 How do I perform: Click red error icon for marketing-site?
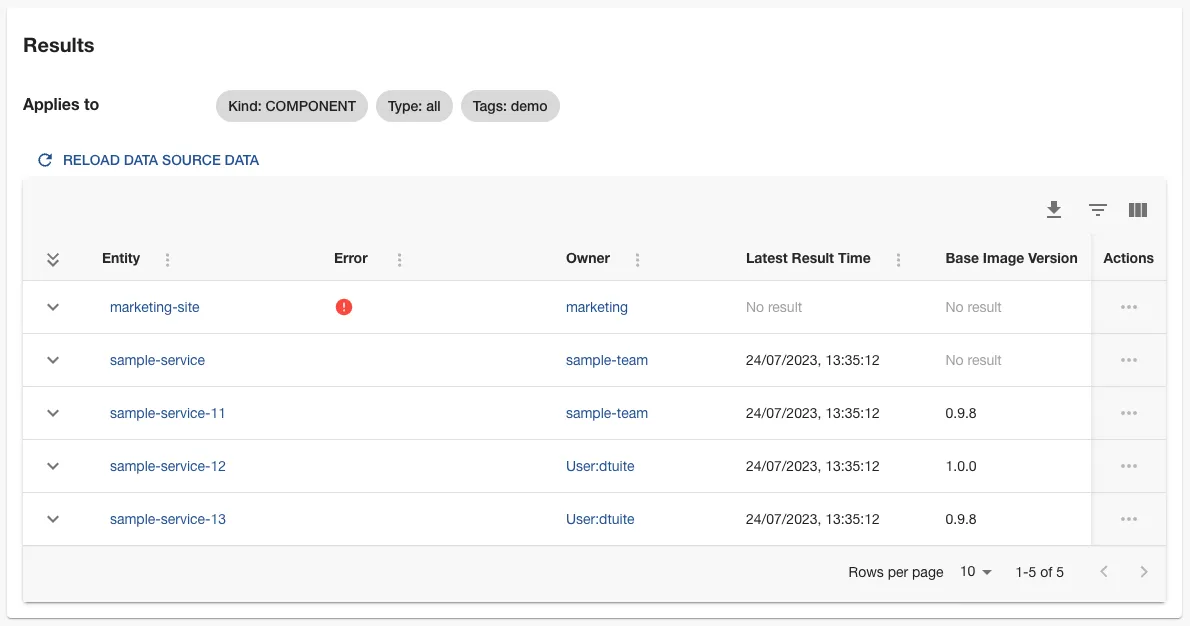(344, 307)
